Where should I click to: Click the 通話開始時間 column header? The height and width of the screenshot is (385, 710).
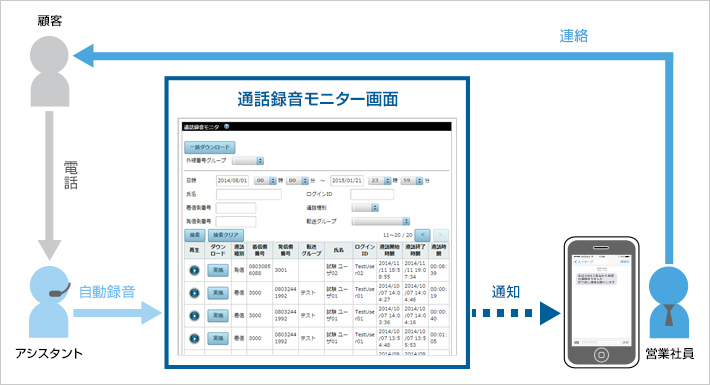click(389, 250)
